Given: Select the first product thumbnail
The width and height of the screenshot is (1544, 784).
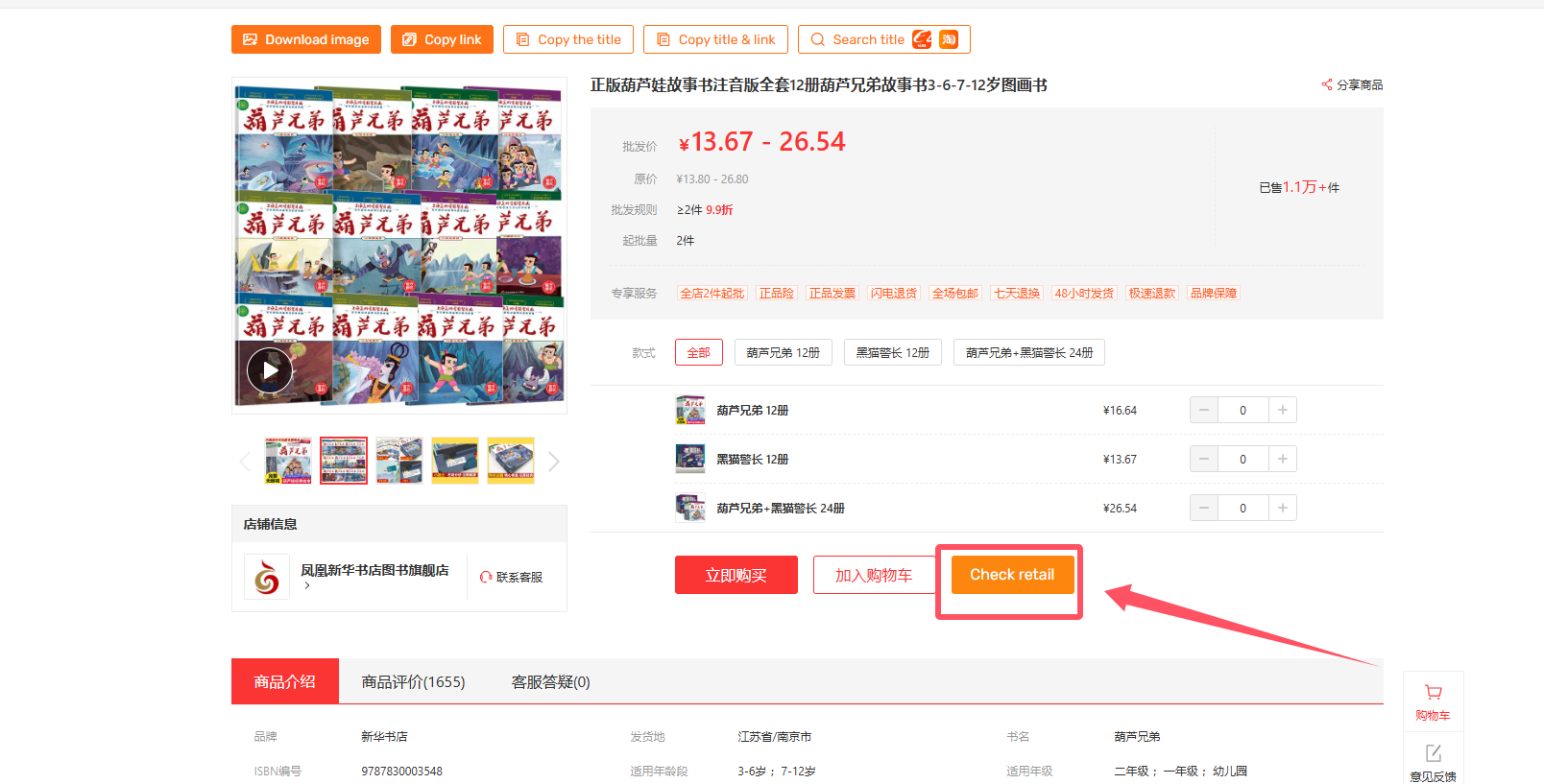Looking at the screenshot, I should point(288,461).
